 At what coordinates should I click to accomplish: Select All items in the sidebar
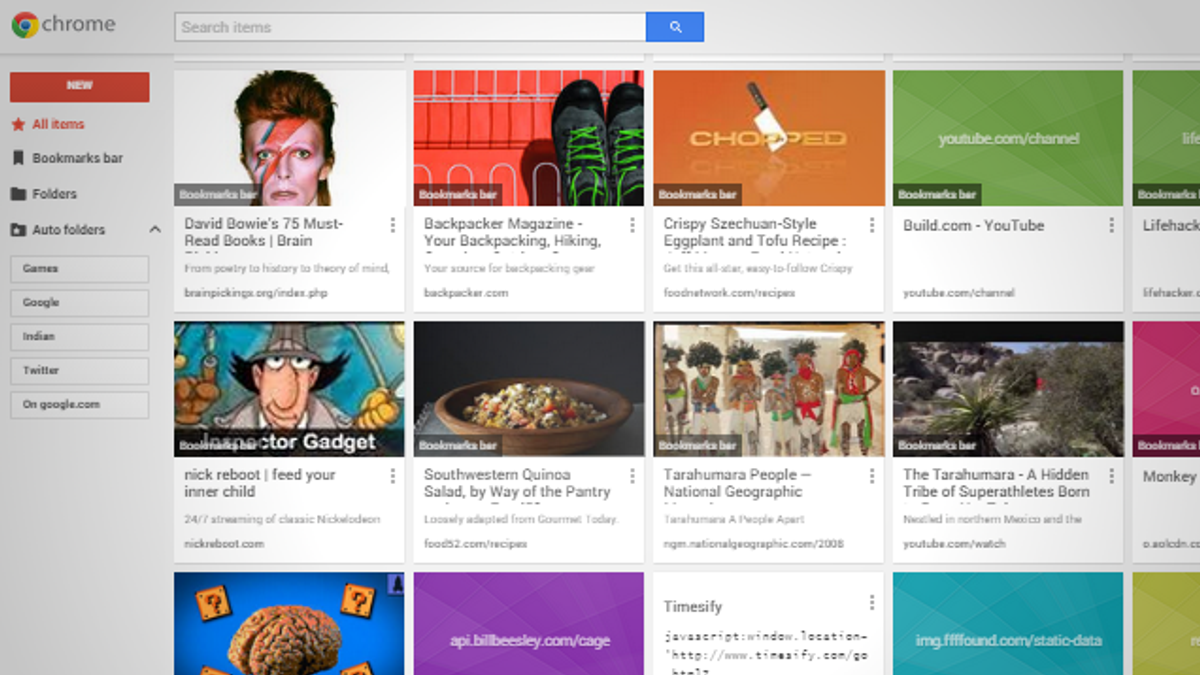pyautogui.click(x=58, y=124)
